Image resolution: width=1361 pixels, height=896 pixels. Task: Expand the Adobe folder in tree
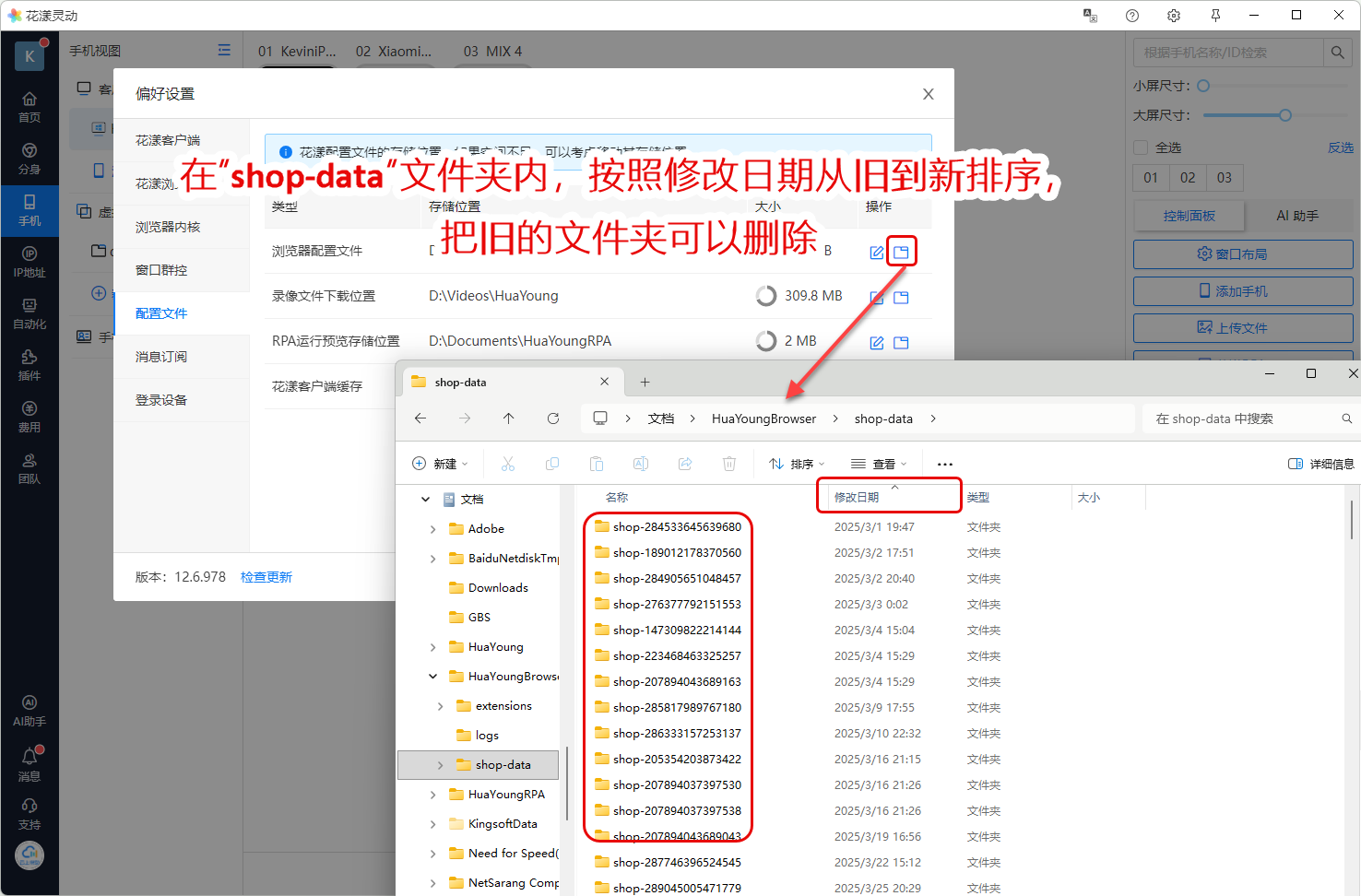[433, 529]
